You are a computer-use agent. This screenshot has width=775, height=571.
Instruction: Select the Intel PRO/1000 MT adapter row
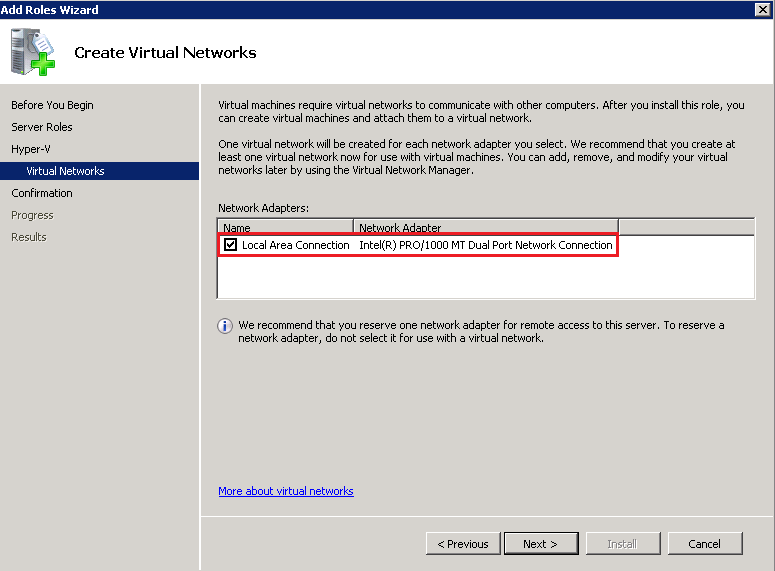485,245
